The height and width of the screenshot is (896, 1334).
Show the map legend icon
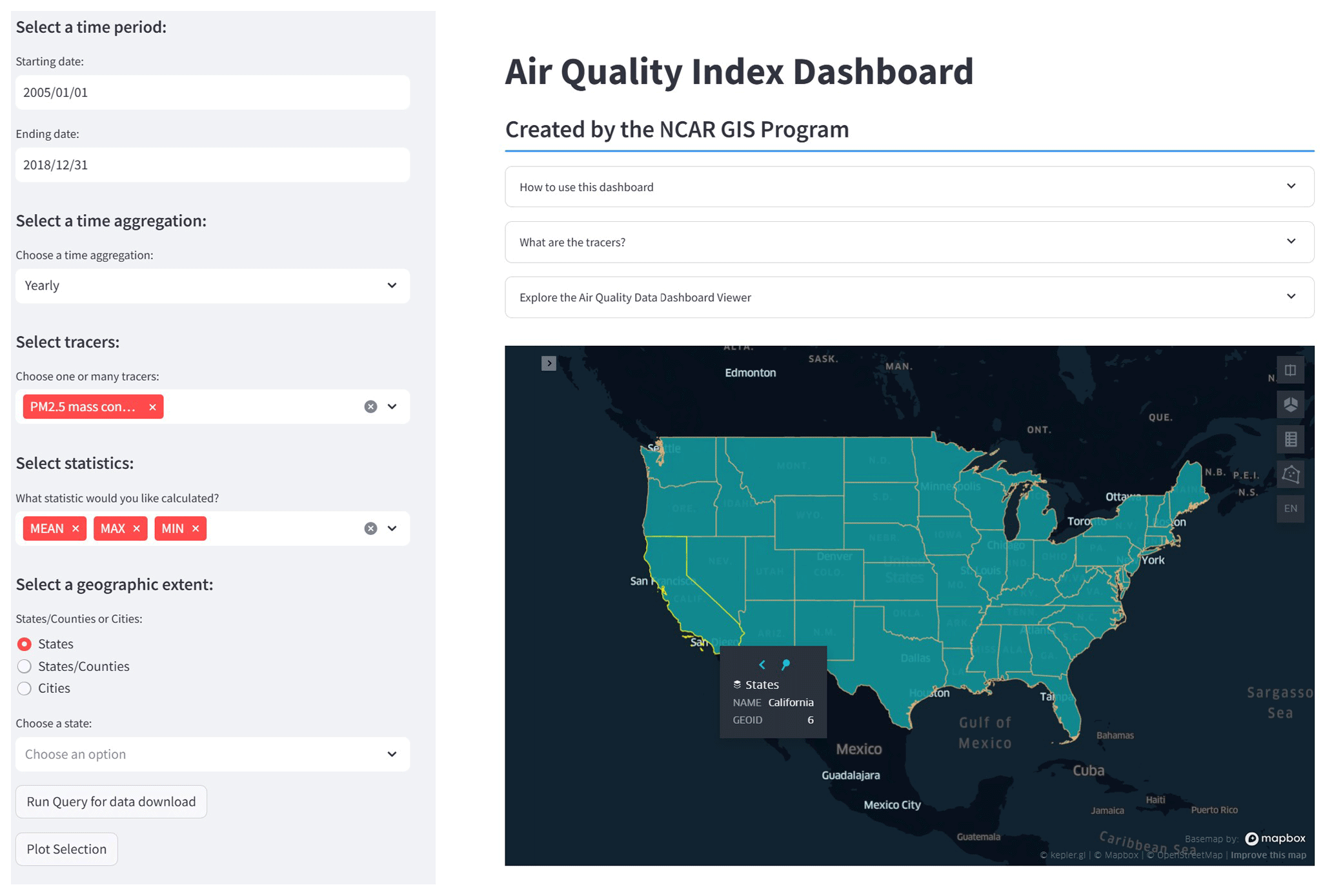(x=1289, y=439)
